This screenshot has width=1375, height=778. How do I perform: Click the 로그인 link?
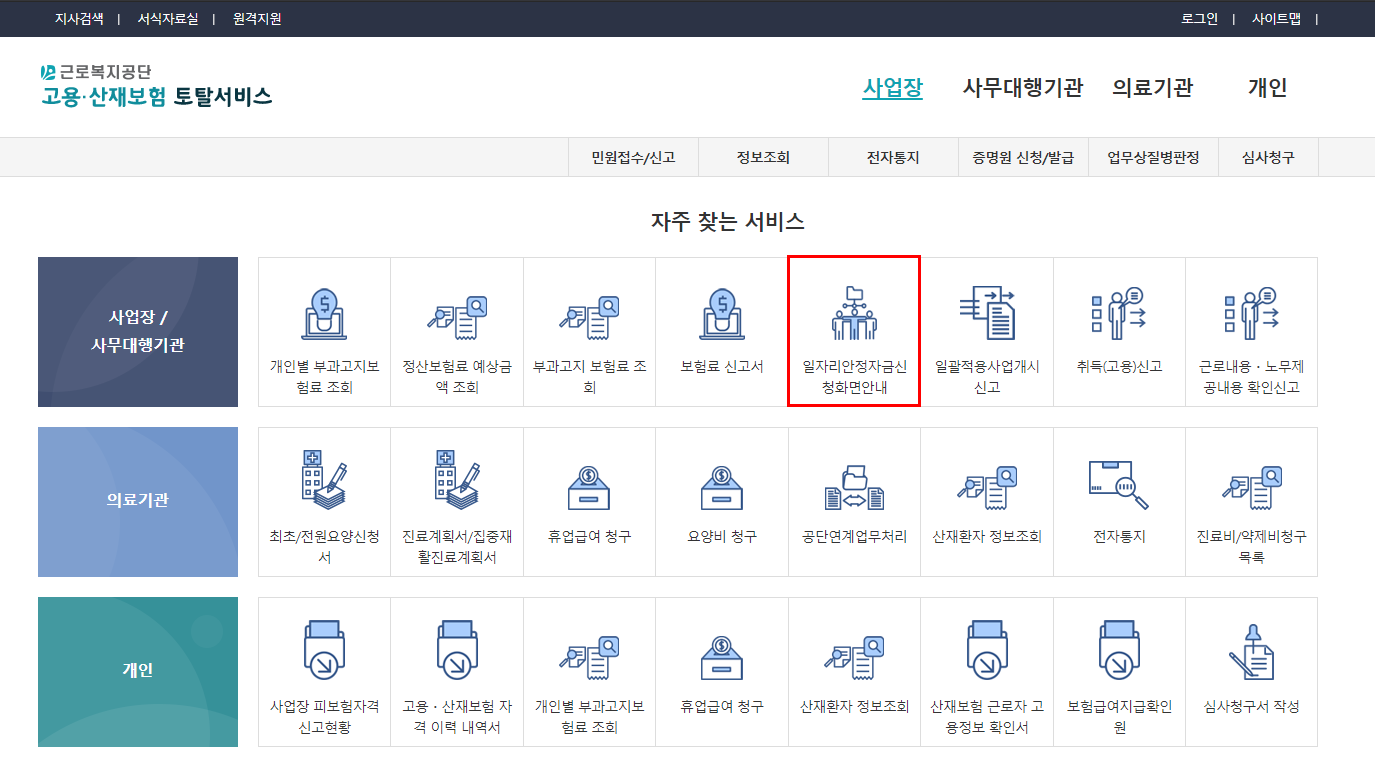(1199, 19)
